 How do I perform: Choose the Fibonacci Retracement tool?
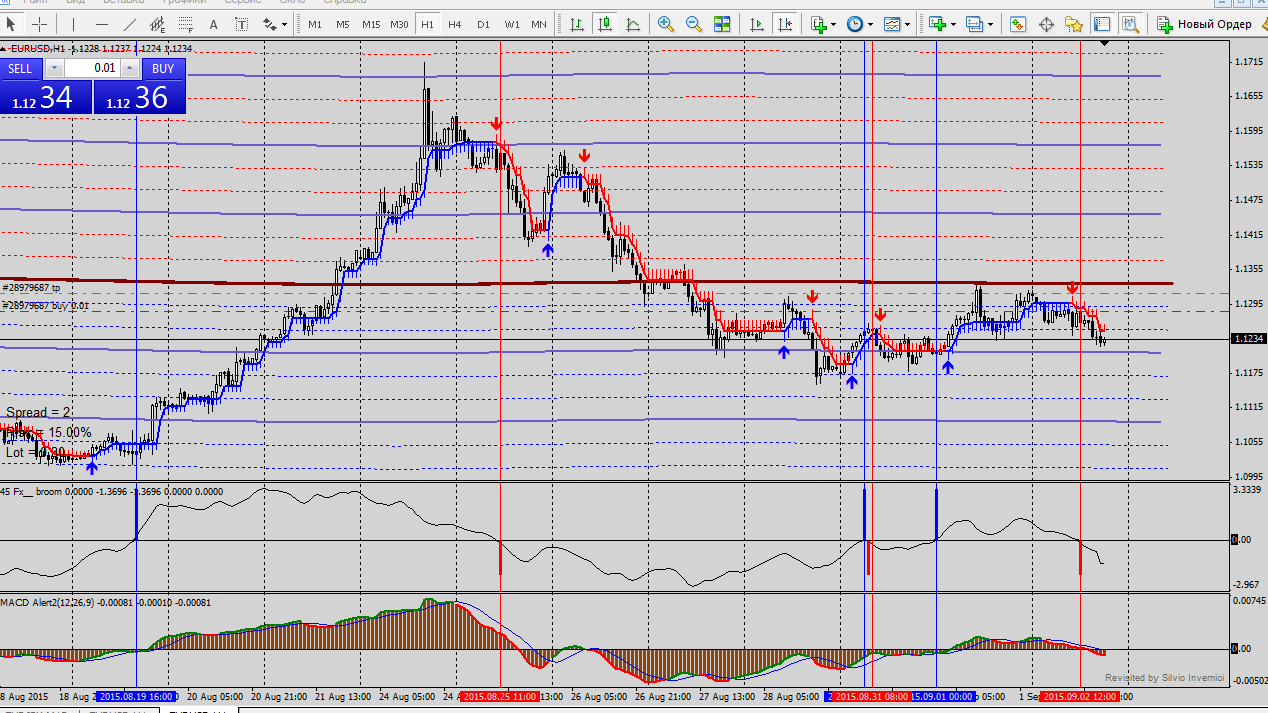coord(184,23)
